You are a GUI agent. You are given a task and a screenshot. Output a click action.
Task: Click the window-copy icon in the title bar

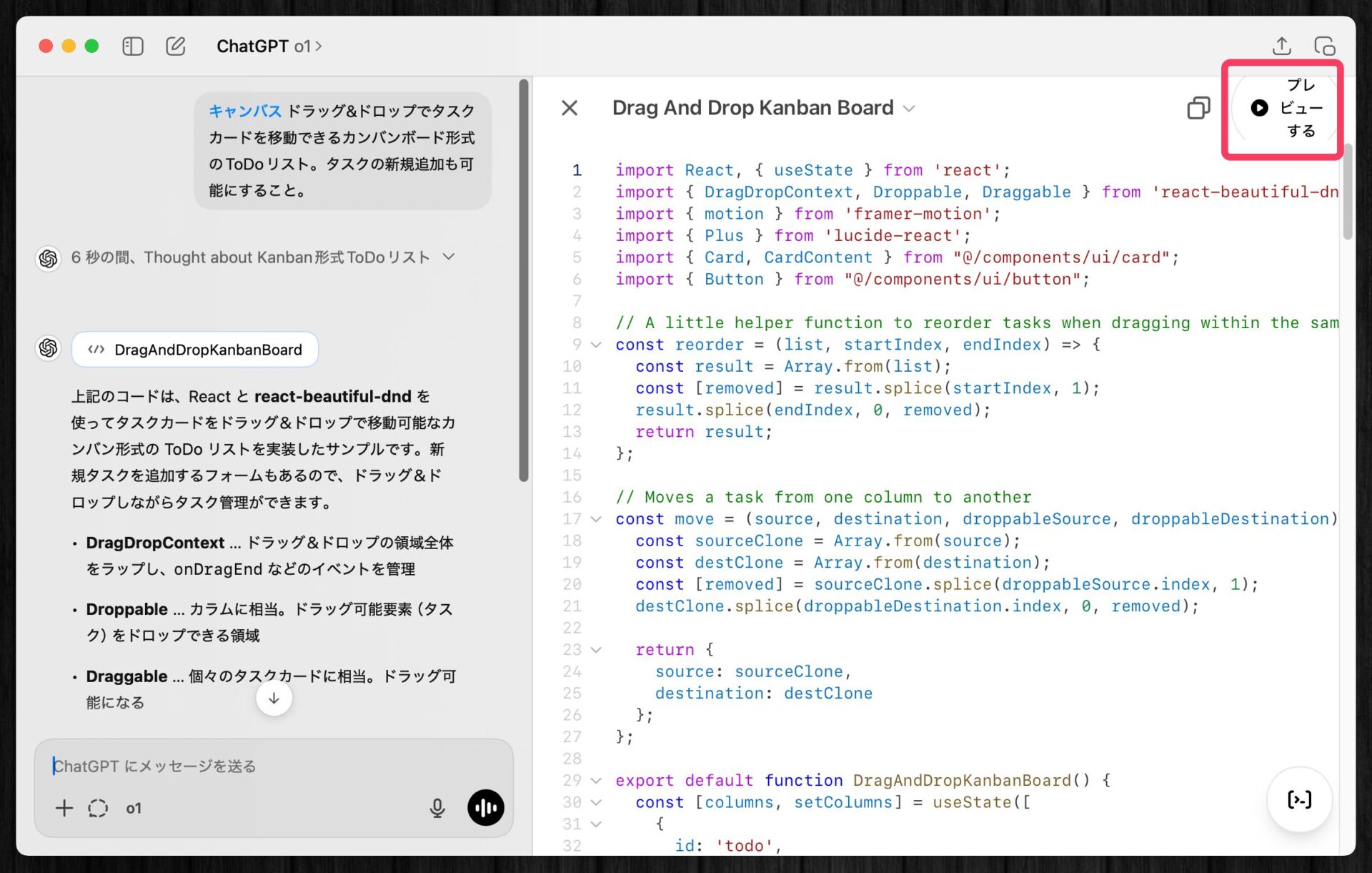point(1324,46)
